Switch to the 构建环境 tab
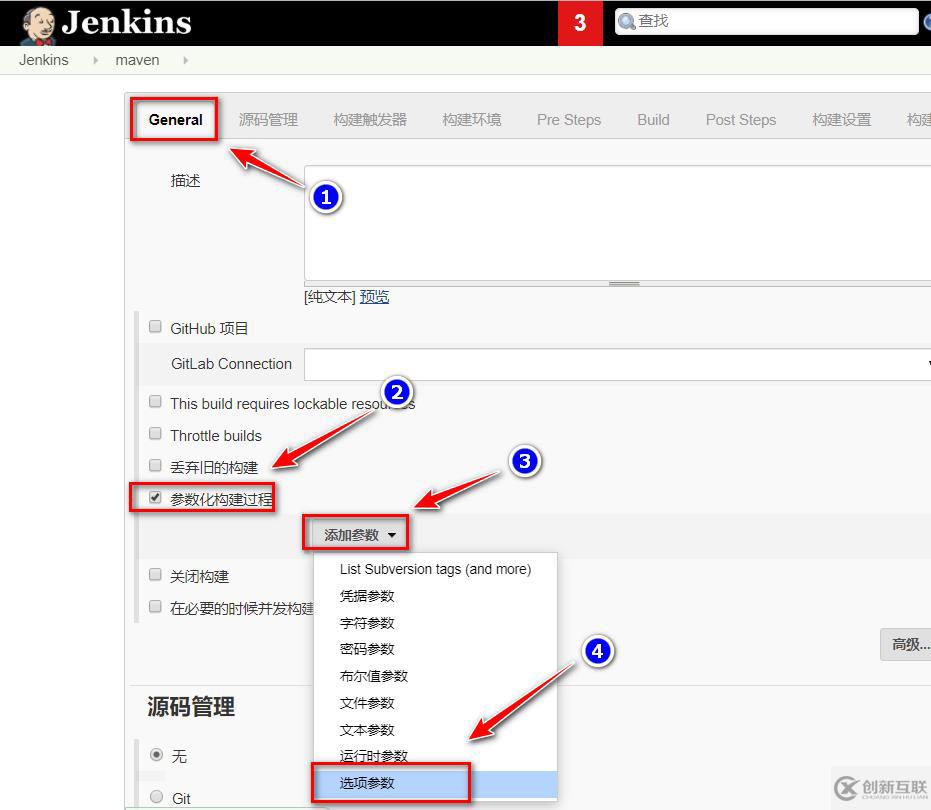The height and width of the screenshot is (810, 931). tap(472, 119)
